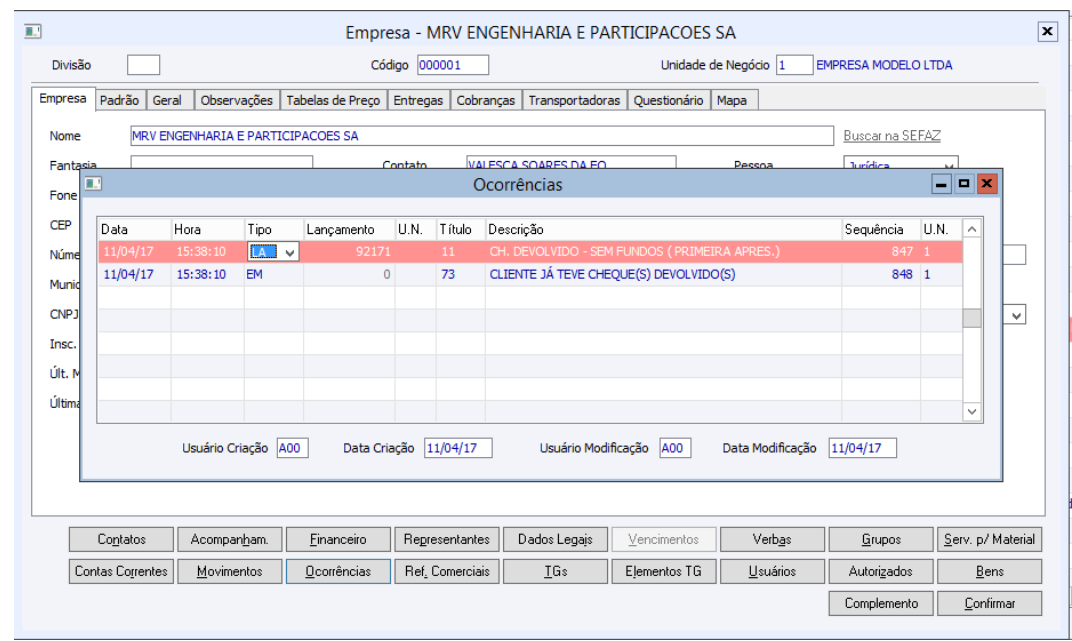The height and width of the screenshot is (641, 1072).
Task: Click the Contas Correntes button
Action: pos(121,571)
